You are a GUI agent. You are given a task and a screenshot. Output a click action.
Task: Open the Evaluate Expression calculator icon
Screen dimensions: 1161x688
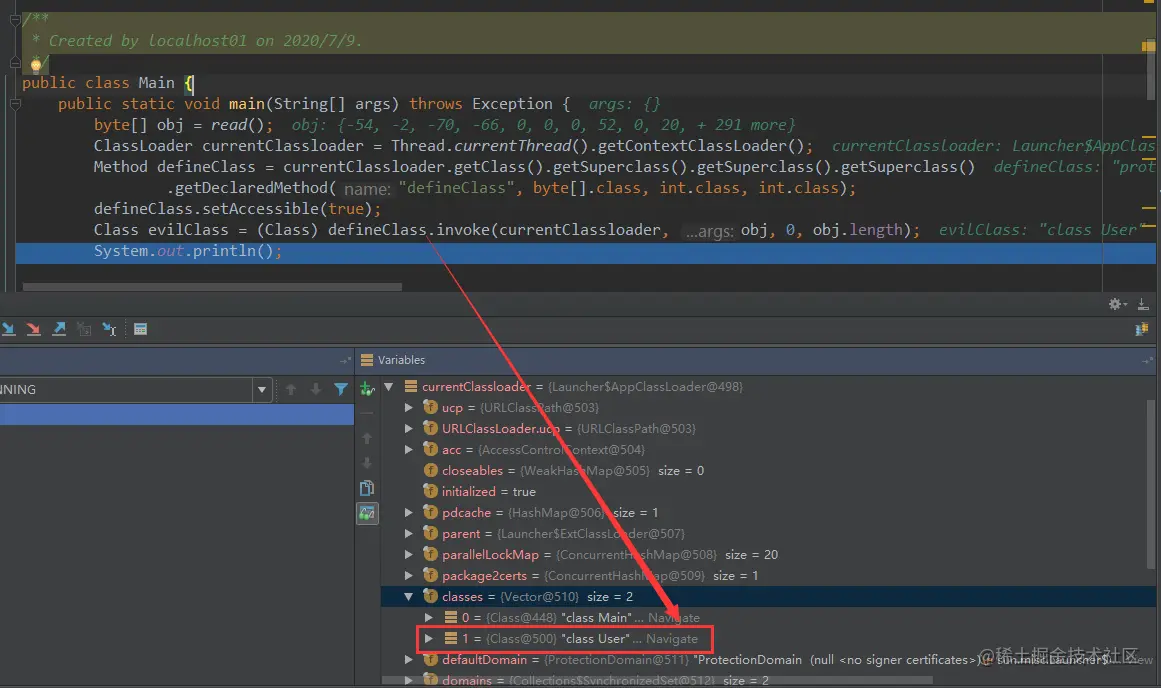pyautogui.click(x=141, y=329)
